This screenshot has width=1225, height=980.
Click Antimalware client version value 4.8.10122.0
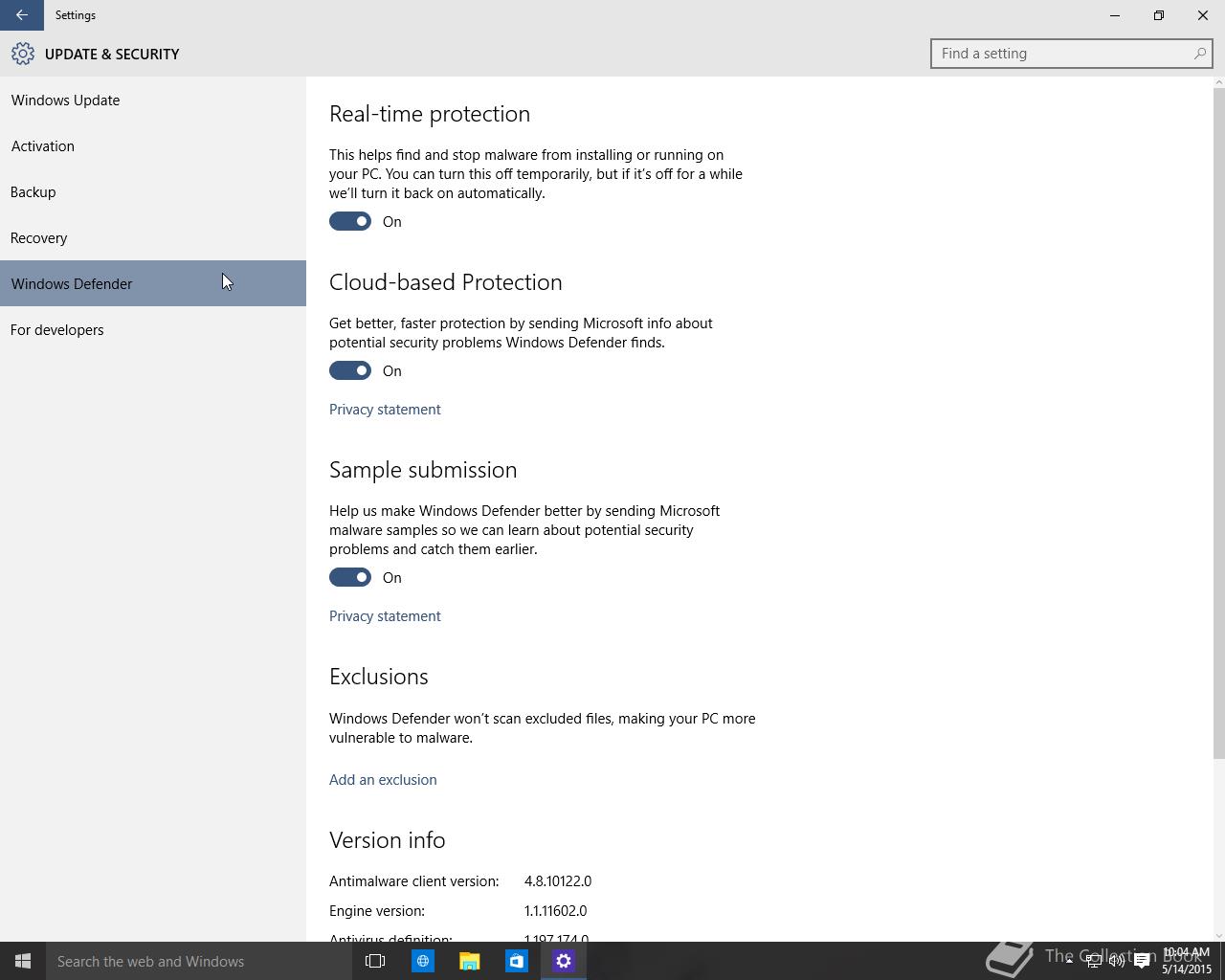click(558, 880)
